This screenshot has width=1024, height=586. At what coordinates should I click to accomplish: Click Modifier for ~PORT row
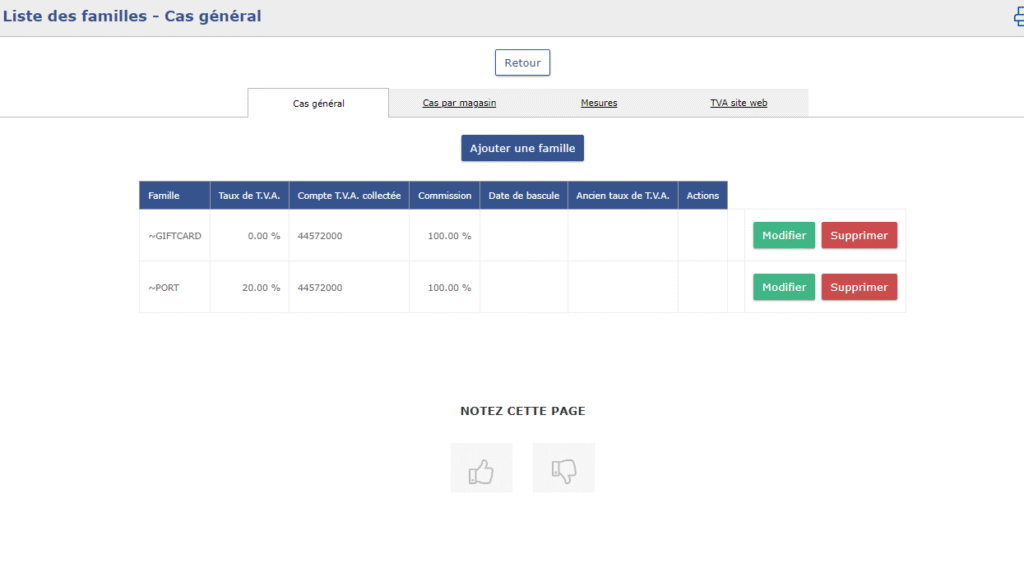point(783,287)
